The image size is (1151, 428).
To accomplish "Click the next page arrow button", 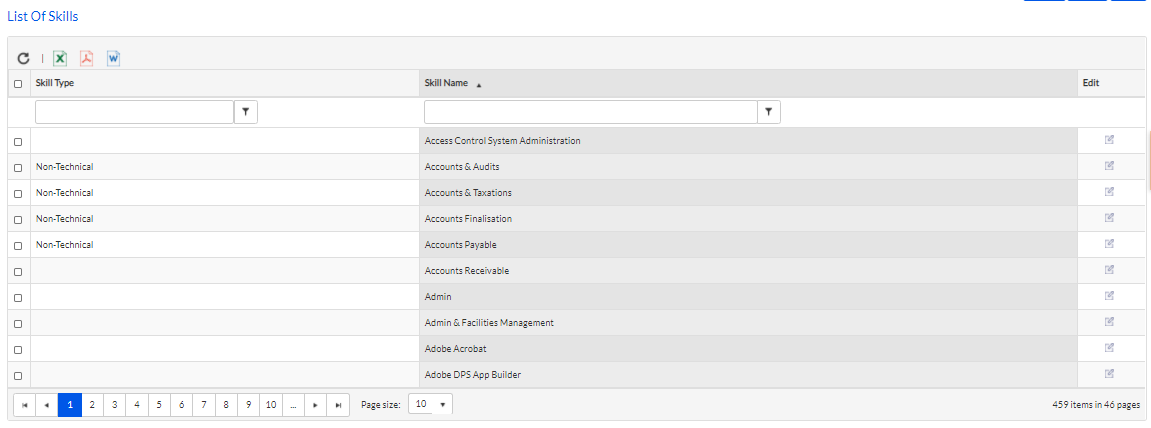I will 316,405.
